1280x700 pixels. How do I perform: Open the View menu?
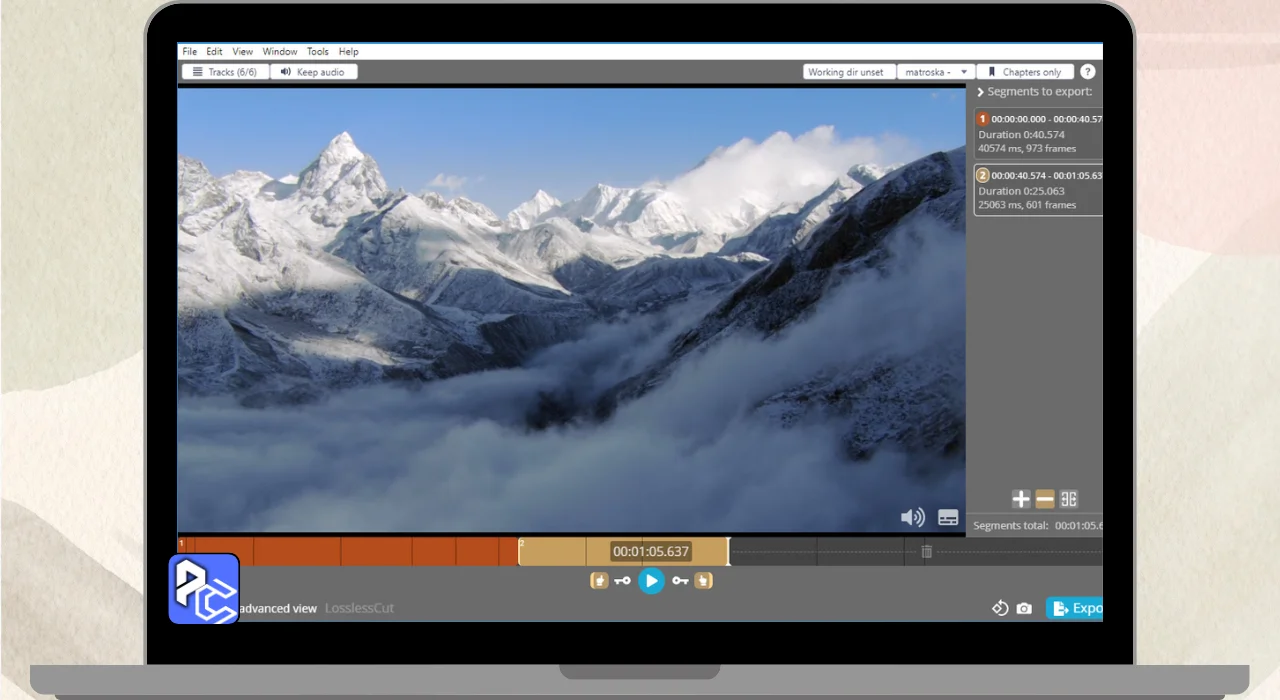click(x=242, y=51)
